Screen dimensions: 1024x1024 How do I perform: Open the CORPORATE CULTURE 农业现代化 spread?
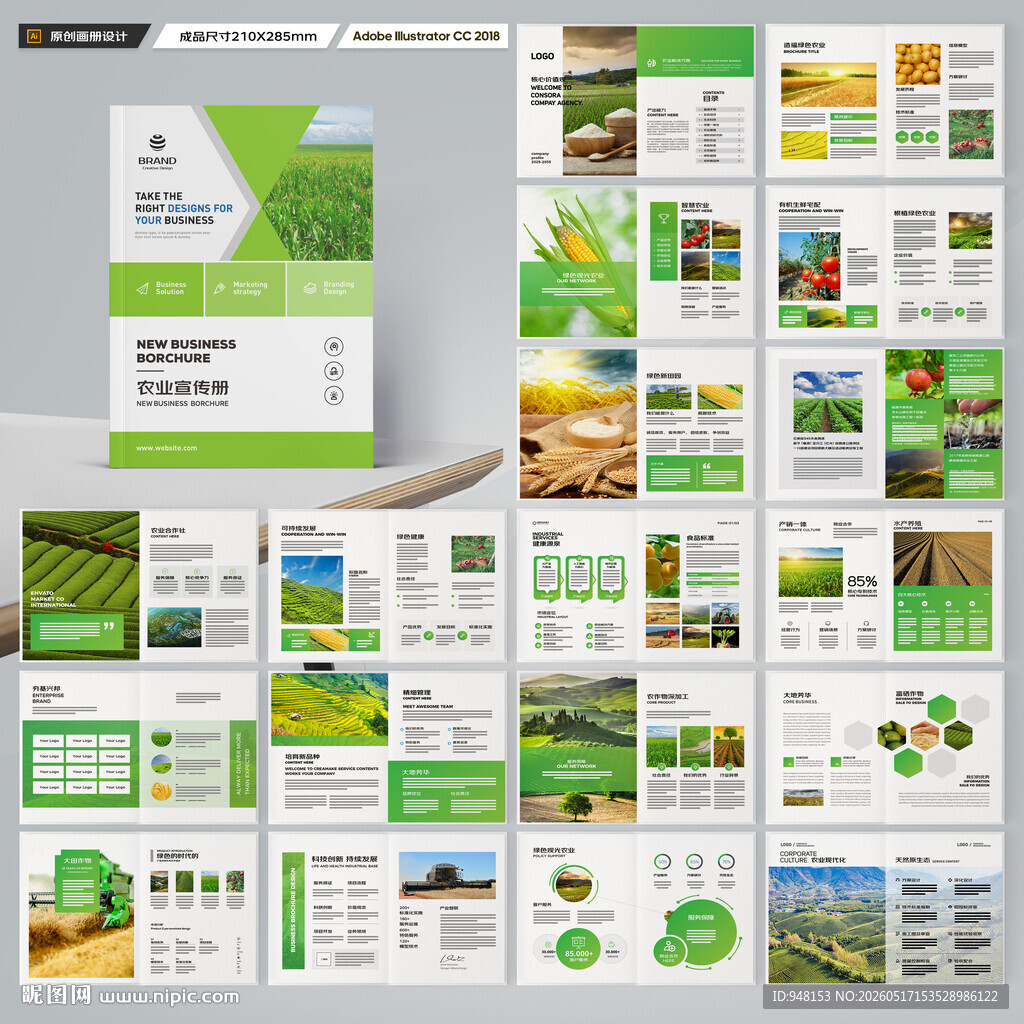pyautogui.click(x=884, y=908)
